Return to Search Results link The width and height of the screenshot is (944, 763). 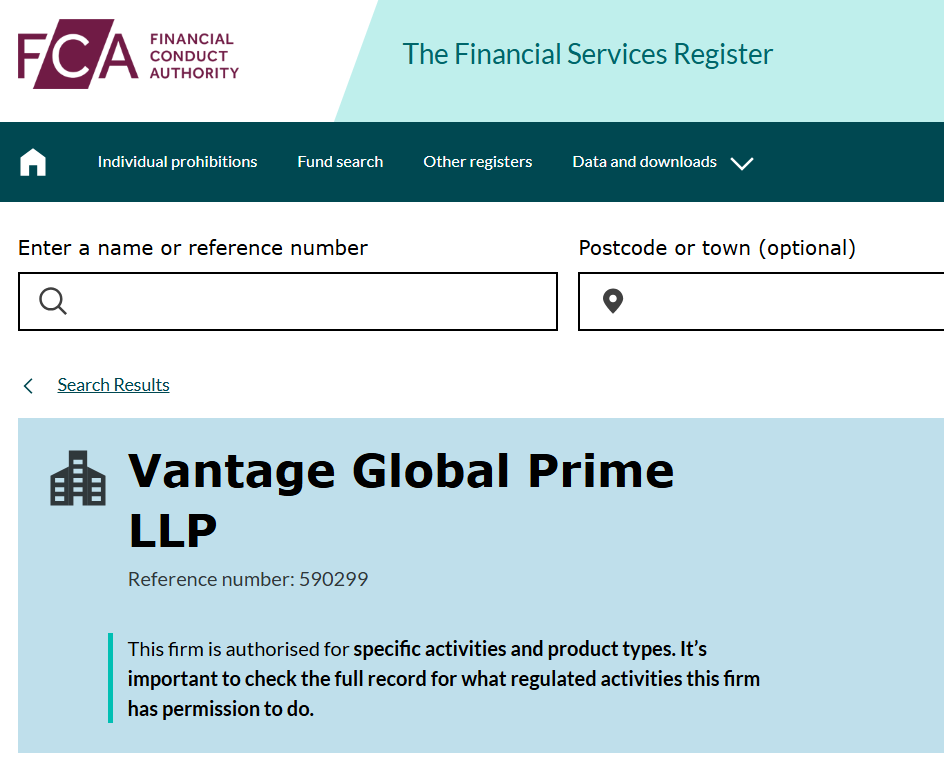pyautogui.click(x=113, y=385)
